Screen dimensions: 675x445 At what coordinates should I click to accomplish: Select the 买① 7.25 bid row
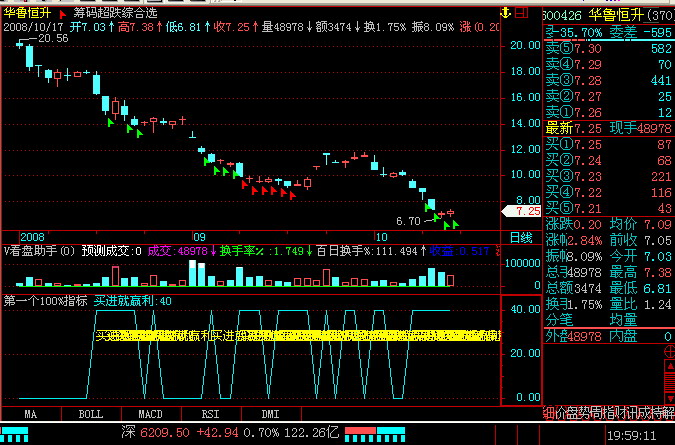click(x=608, y=144)
